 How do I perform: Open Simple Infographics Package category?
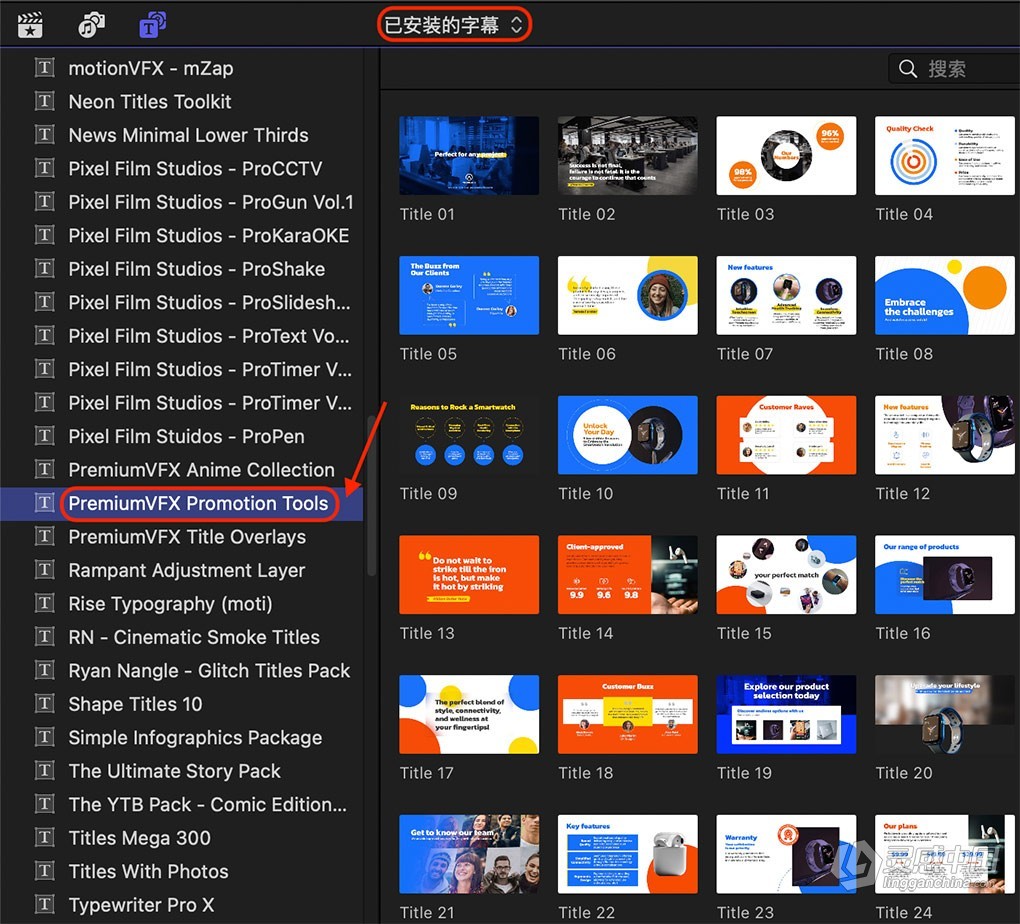[195, 738]
